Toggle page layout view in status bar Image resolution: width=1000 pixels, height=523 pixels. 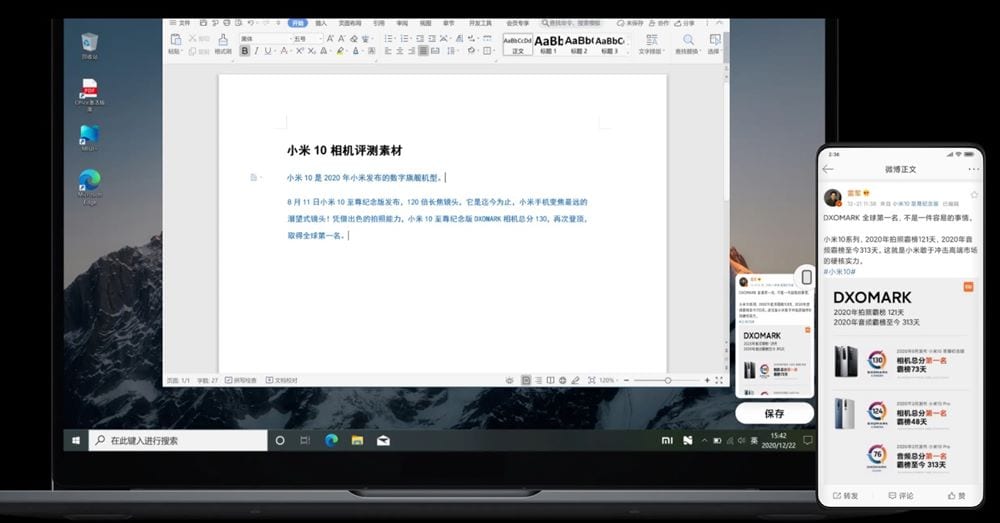coord(526,380)
